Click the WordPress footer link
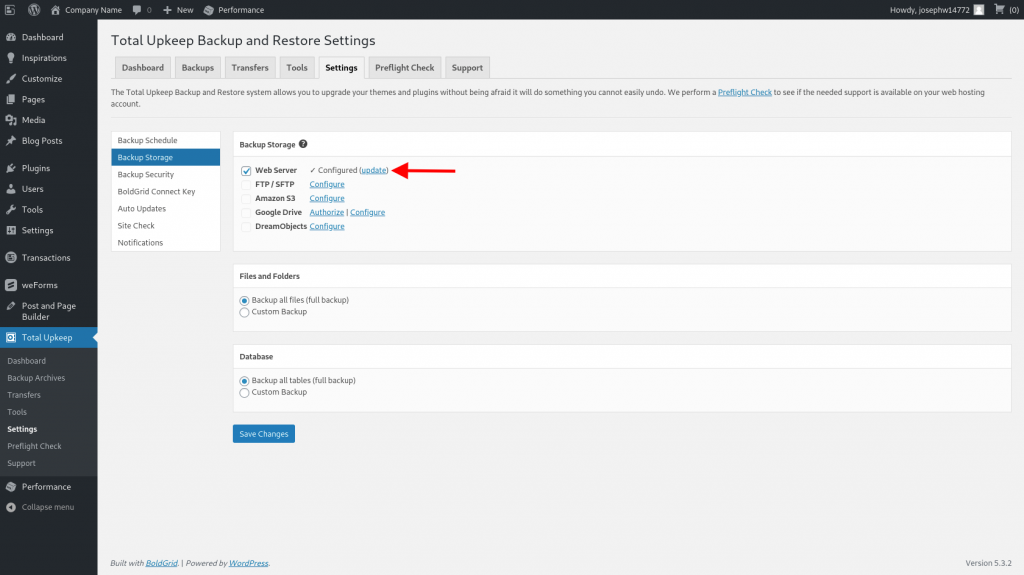The width and height of the screenshot is (1024, 575). [248, 563]
